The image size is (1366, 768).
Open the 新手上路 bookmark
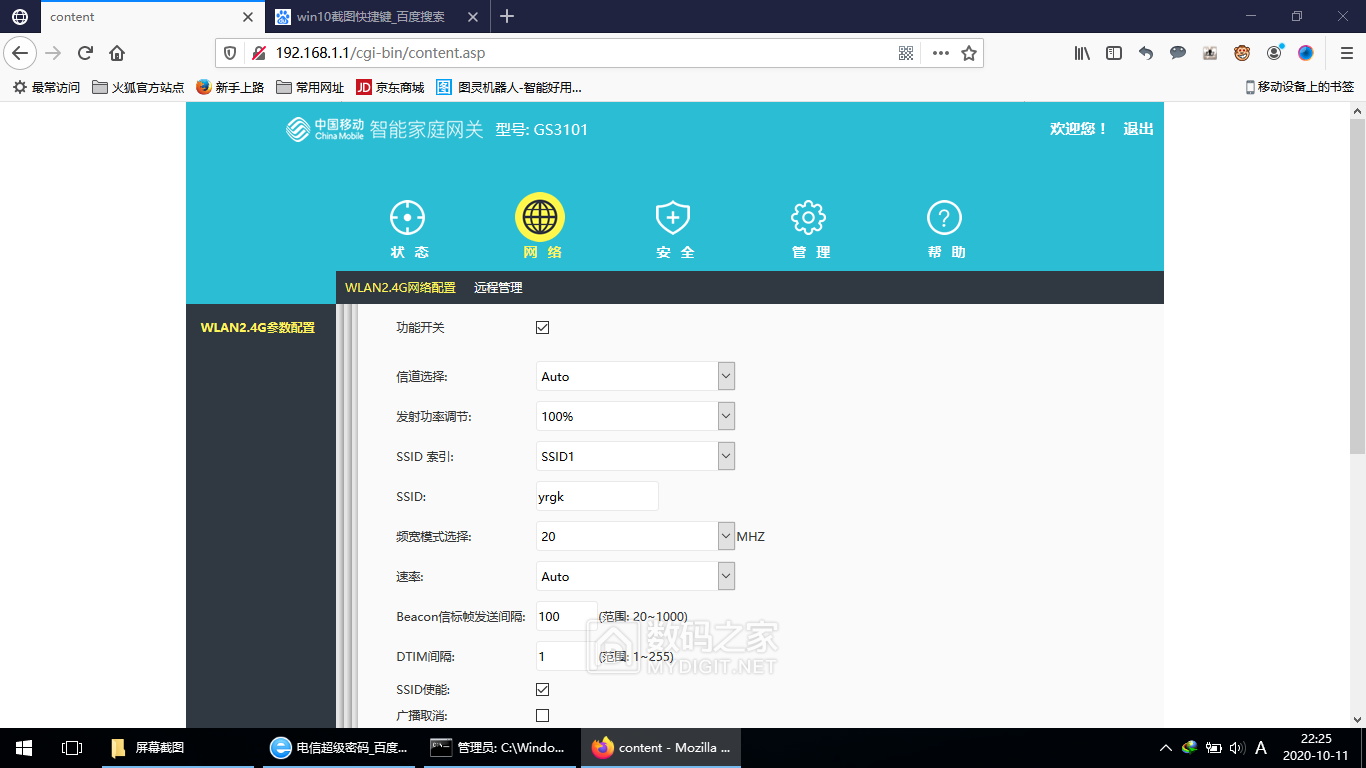tap(230, 87)
